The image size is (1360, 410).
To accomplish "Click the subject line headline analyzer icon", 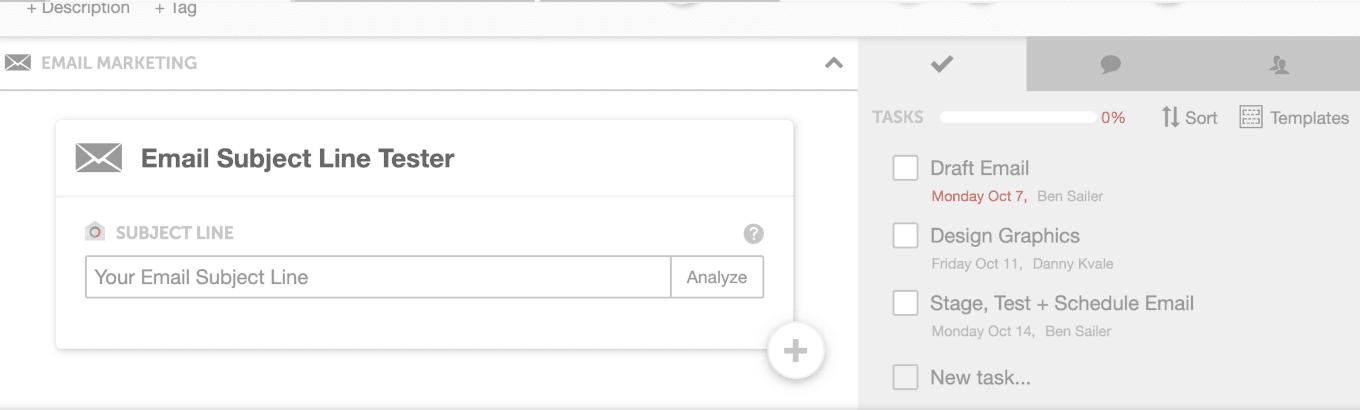I will 95,232.
